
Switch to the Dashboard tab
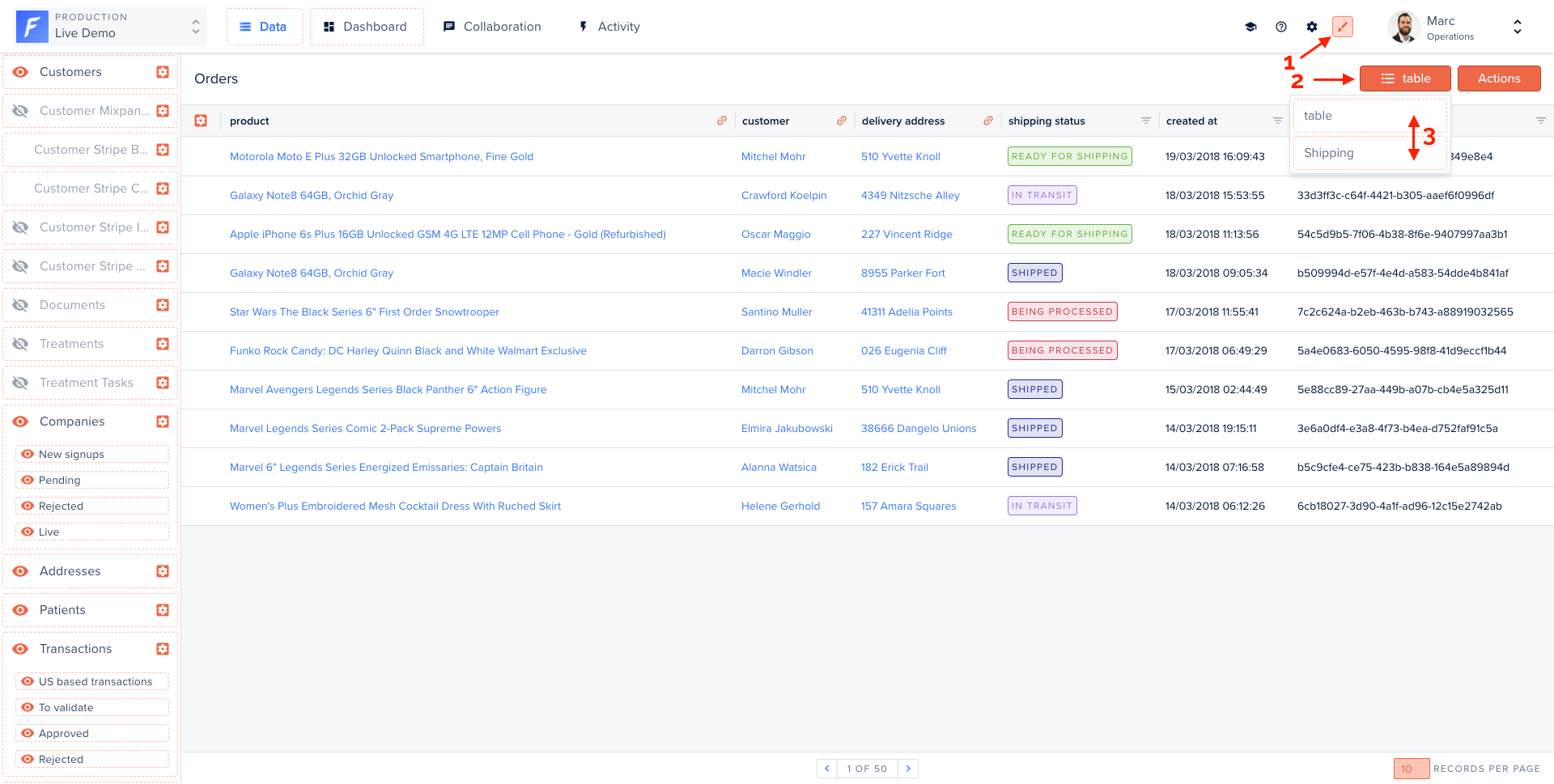click(x=366, y=27)
